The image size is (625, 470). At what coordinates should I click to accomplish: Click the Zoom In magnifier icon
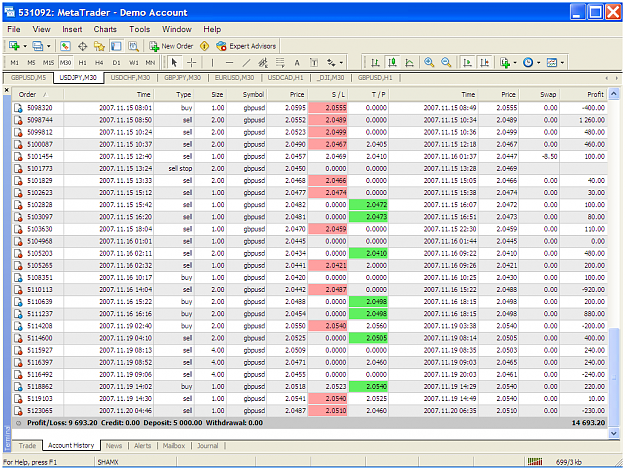[429, 63]
